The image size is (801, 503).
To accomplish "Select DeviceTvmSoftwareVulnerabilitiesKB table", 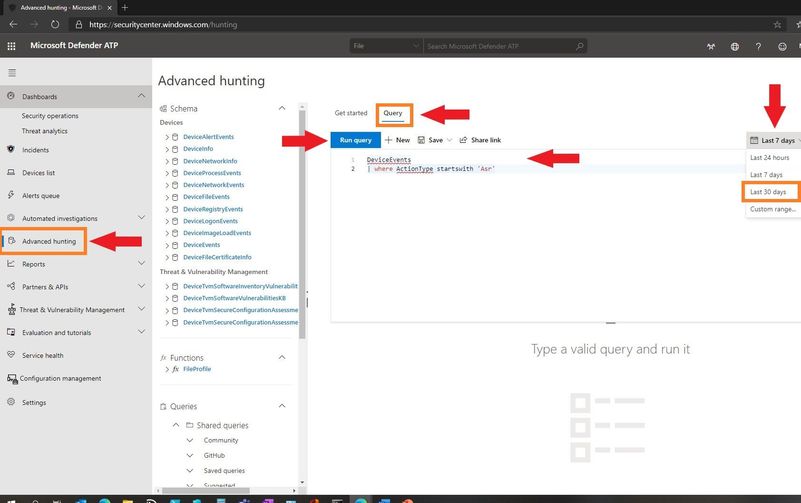I will [x=234, y=298].
